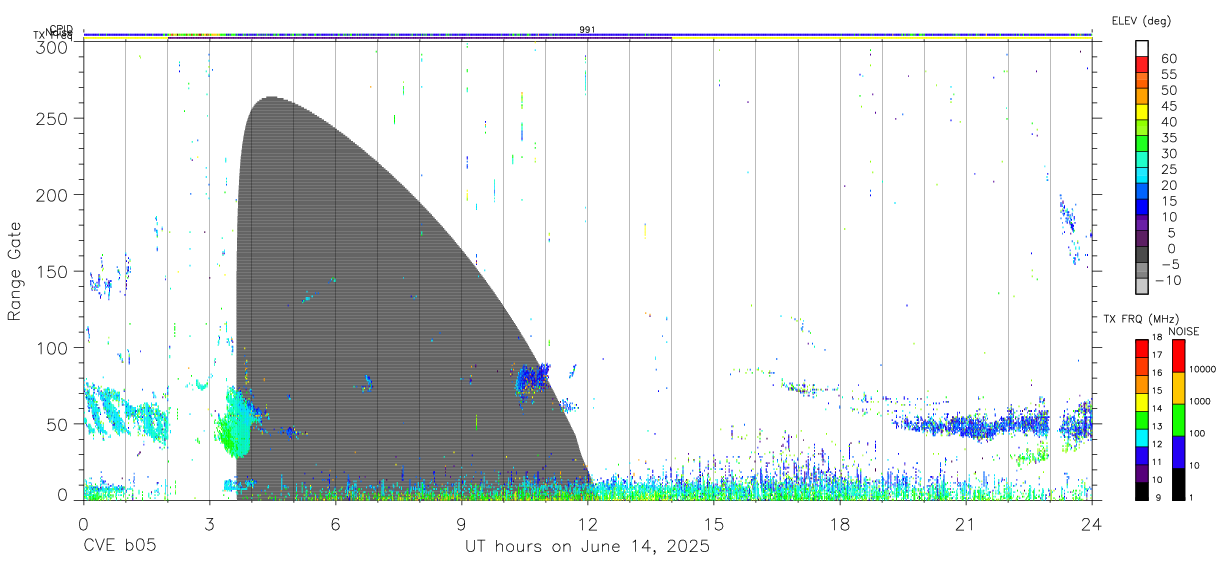The width and height of the screenshot is (1228, 567).
Task: Pick the green NOISE swatch between 1000 and 100
Action: point(1178,419)
